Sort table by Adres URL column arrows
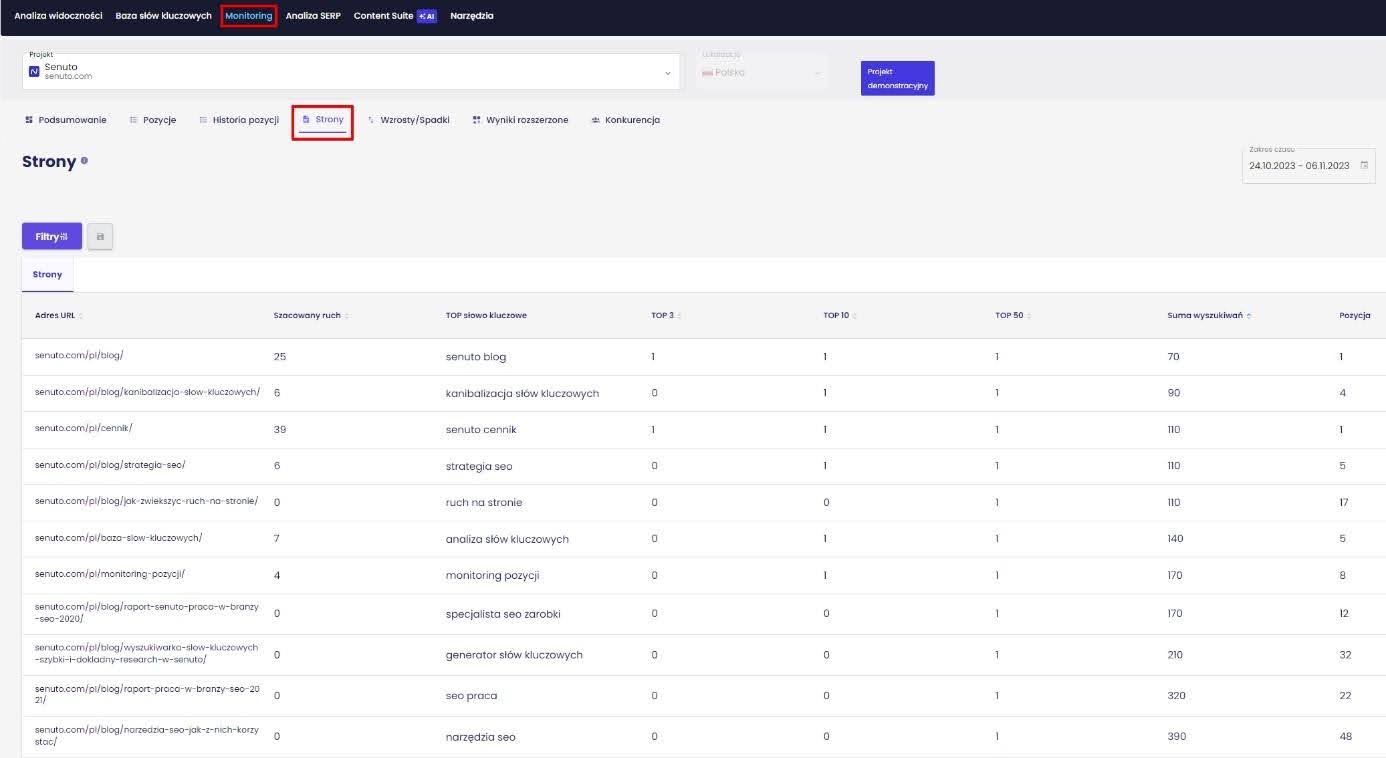 coord(81,316)
